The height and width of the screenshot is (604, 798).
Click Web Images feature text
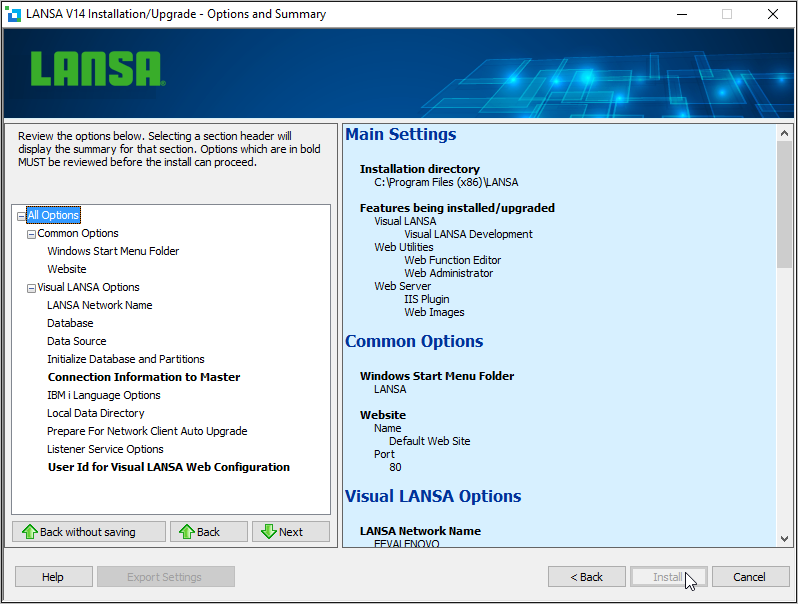[x=434, y=312]
